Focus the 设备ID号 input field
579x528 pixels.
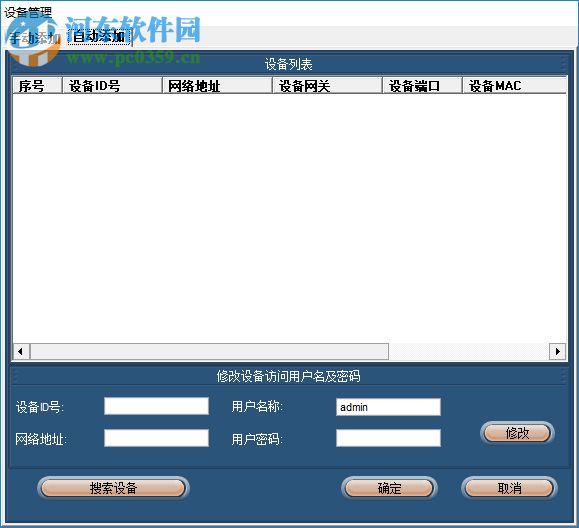tap(156, 406)
